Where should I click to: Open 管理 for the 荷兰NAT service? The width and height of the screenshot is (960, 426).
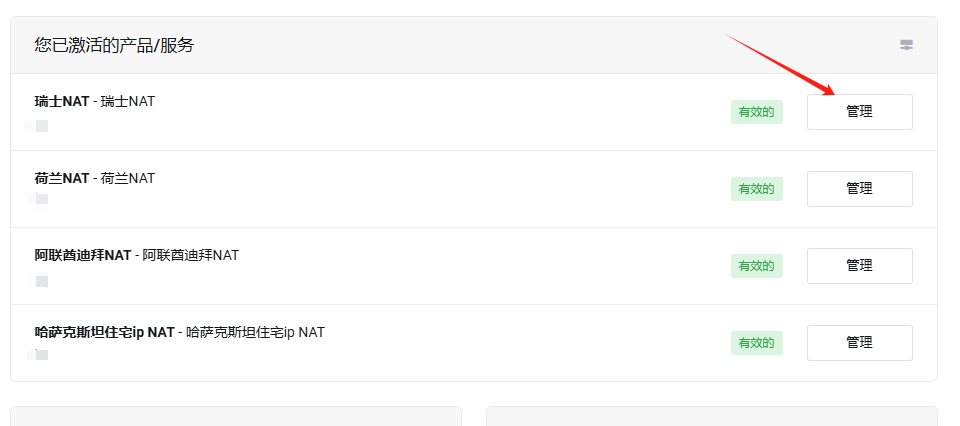(859, 189)
